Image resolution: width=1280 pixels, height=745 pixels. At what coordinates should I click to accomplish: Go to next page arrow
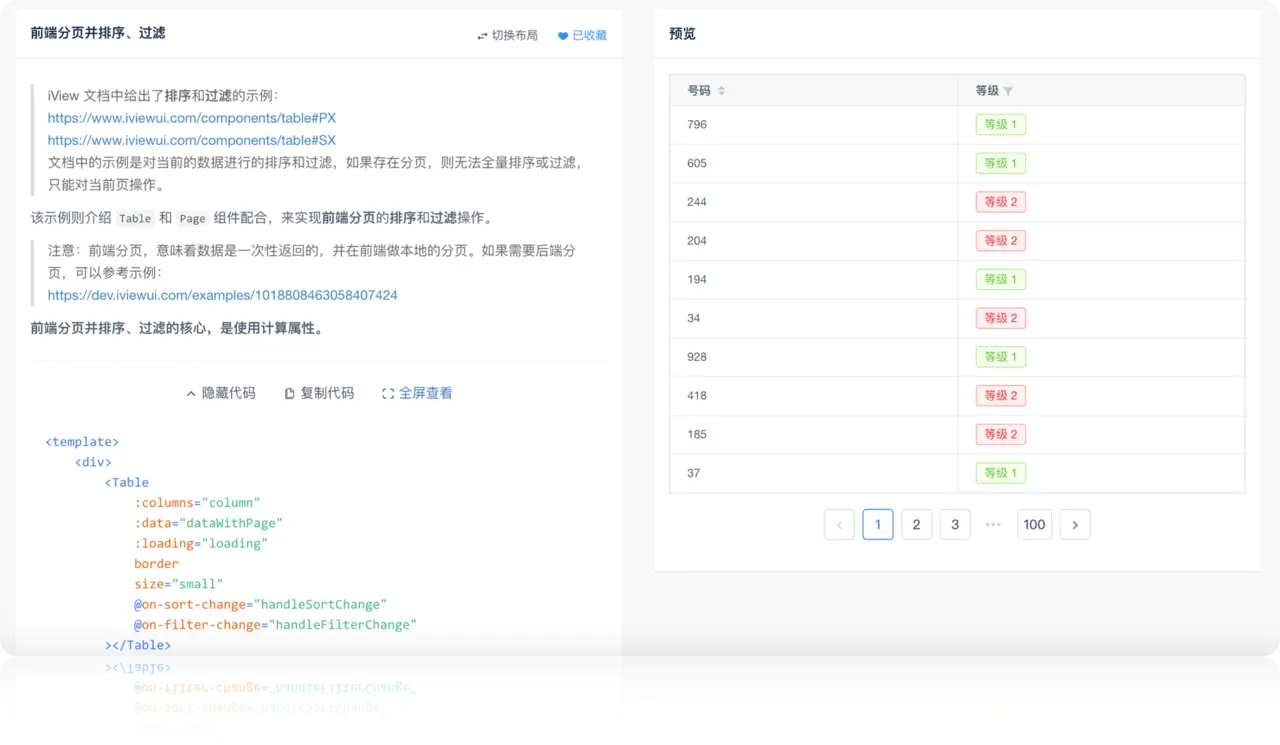coord(1075,525)
